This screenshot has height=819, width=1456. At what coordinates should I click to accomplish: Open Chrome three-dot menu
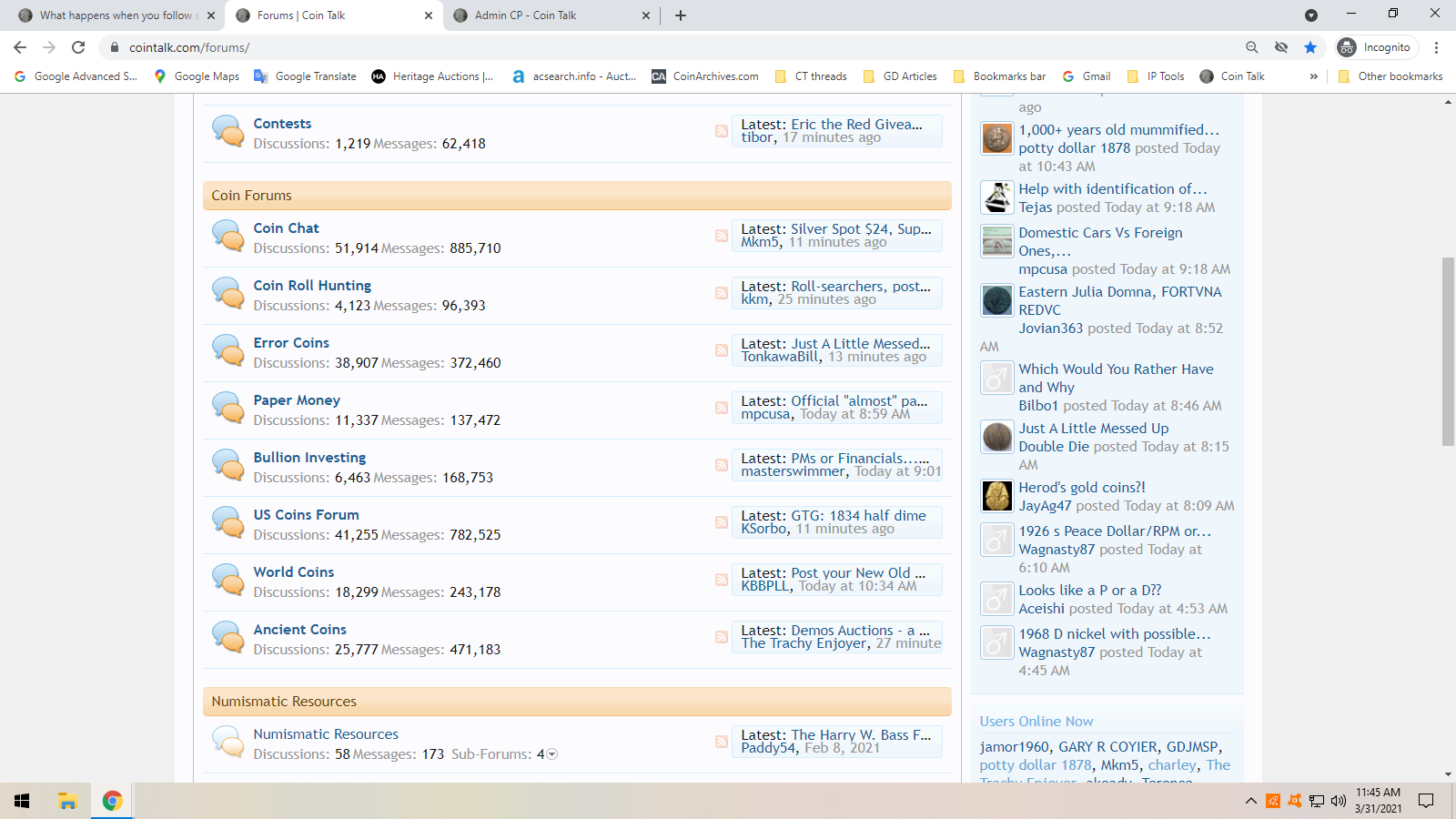click(x=1436, y=47)
